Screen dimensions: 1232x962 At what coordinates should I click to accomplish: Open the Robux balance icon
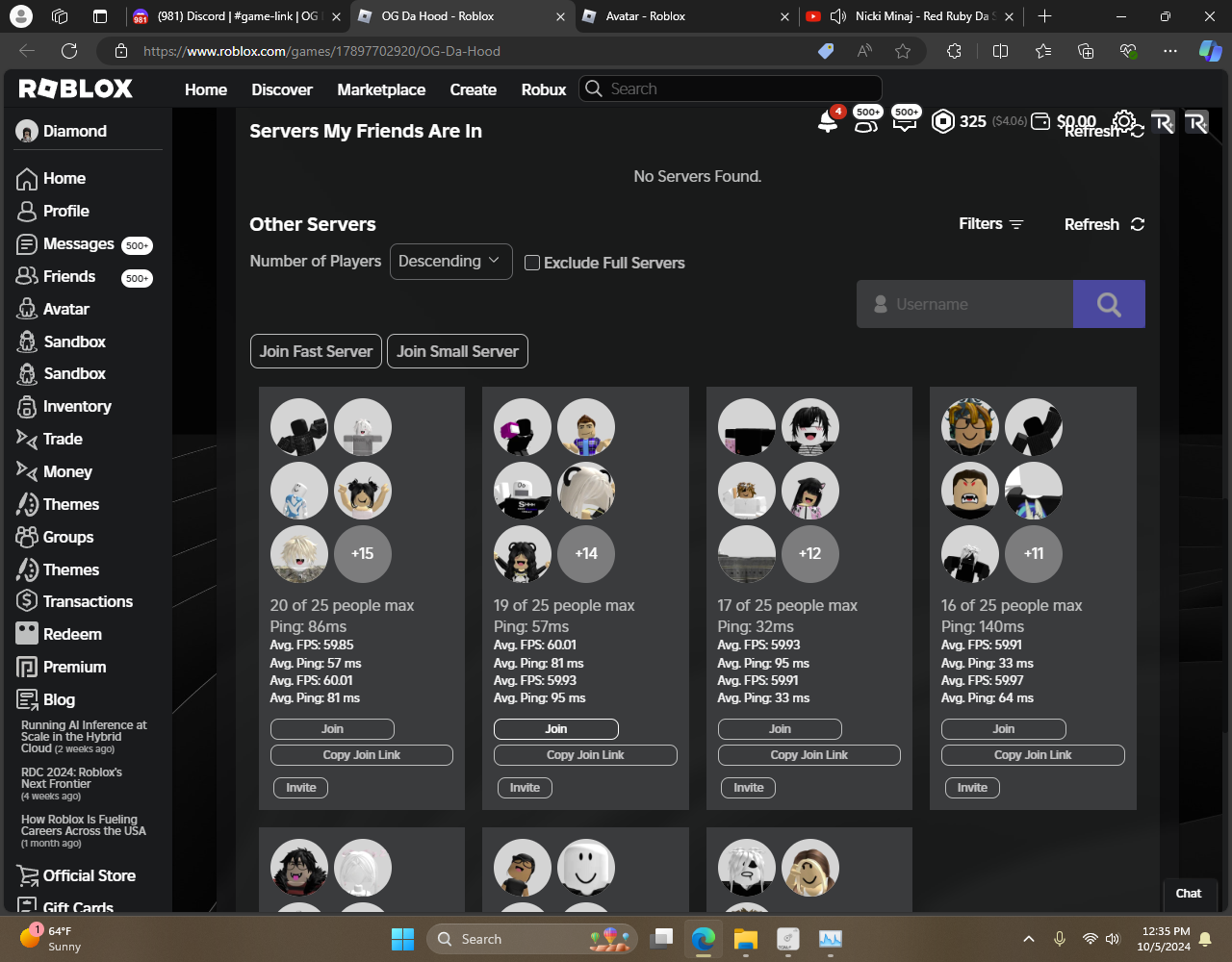942,121
